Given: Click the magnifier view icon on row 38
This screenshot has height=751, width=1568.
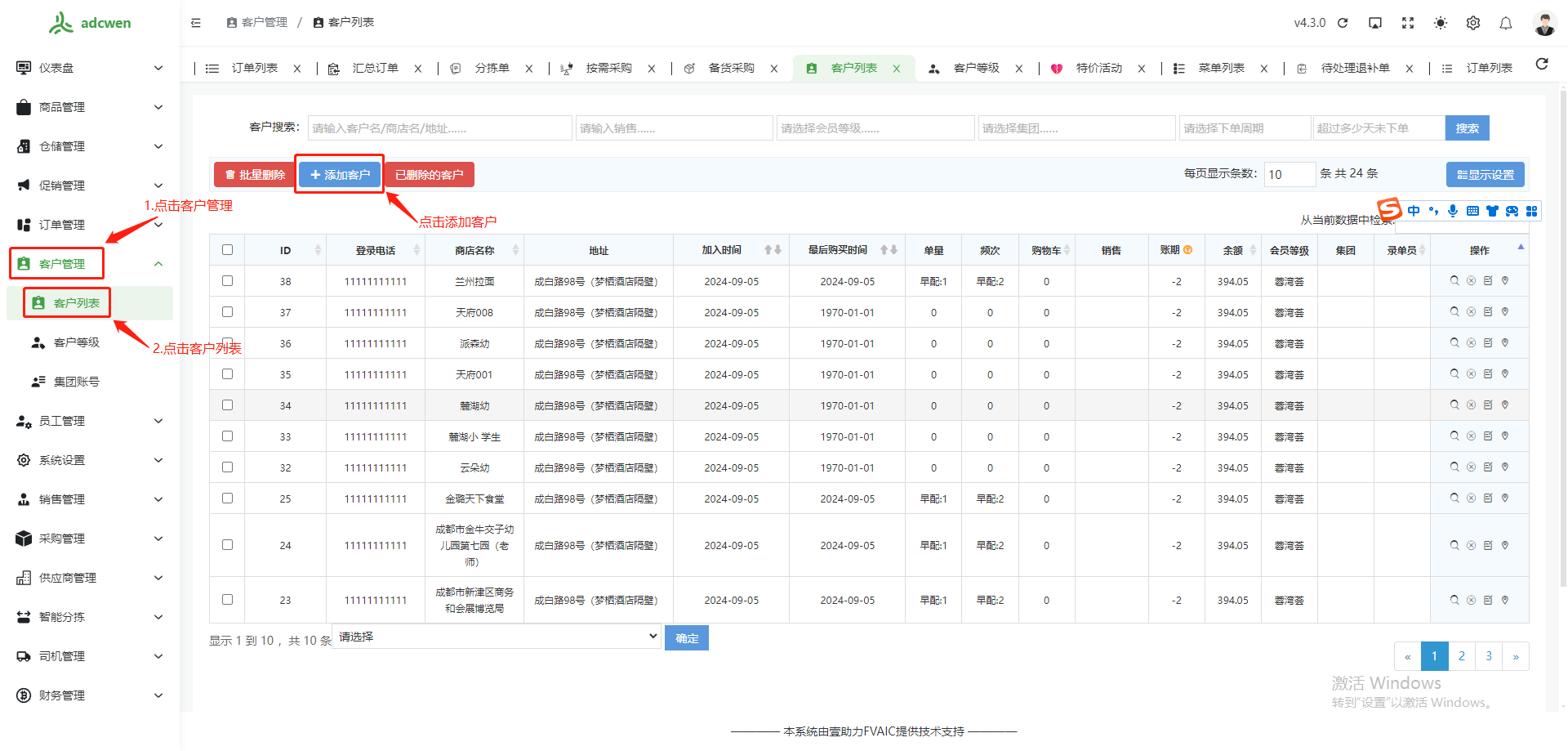Looking at the screenshot, I should tap(1454, 280).
